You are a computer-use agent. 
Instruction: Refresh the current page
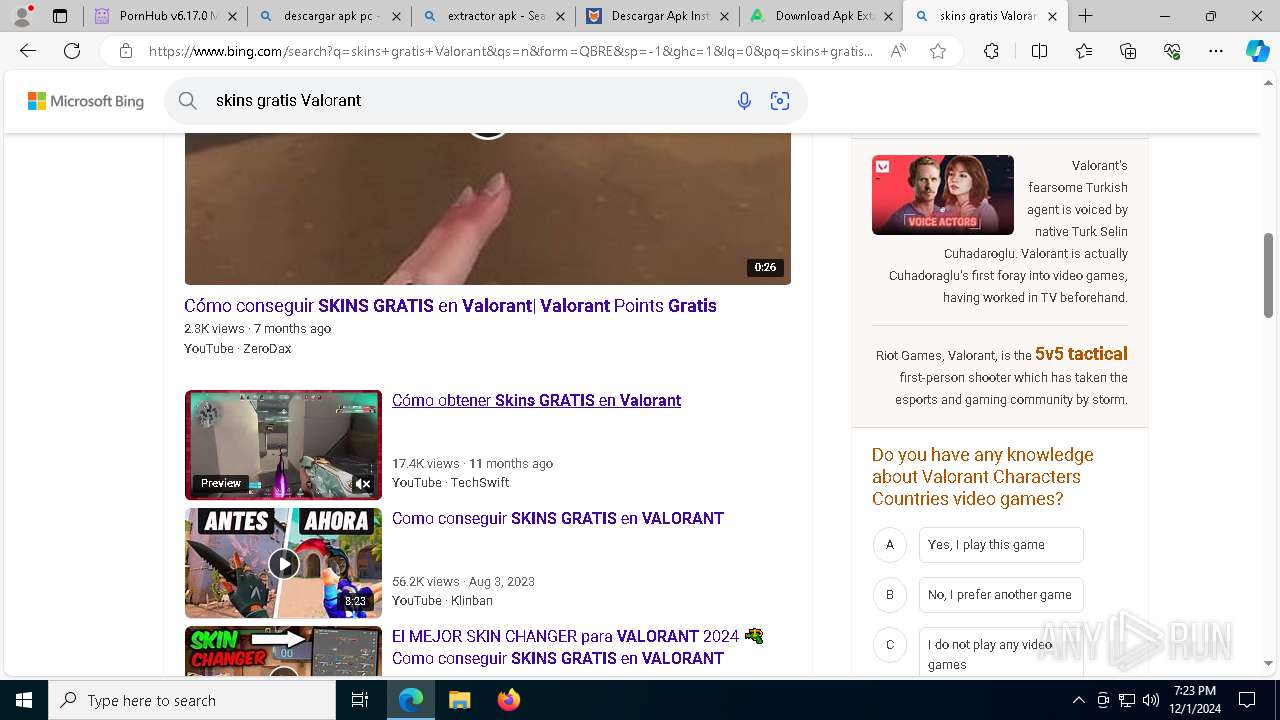72,51
